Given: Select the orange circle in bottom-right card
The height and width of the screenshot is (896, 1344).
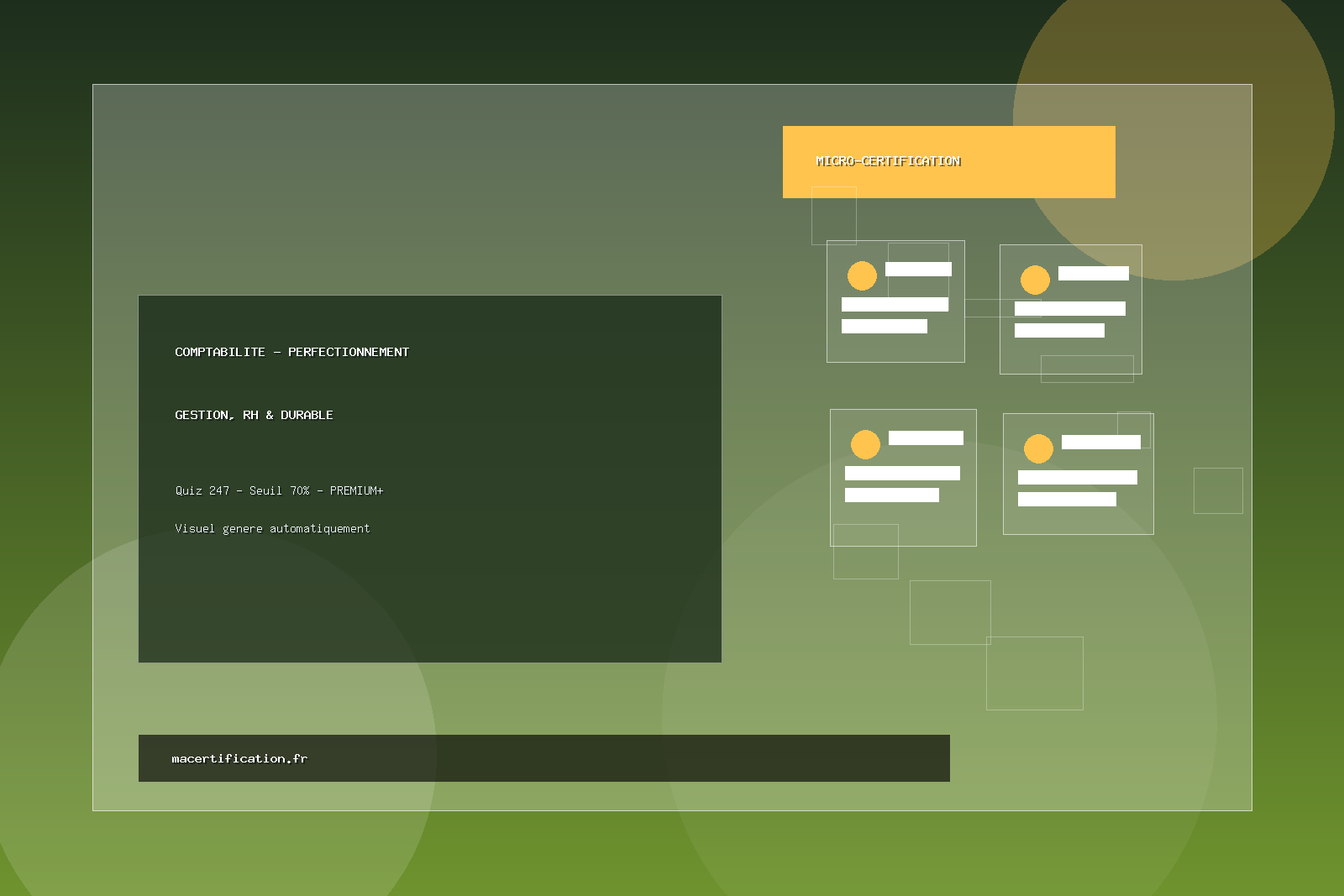Looking at the screenshot, I should click(x=1038, y=448).
